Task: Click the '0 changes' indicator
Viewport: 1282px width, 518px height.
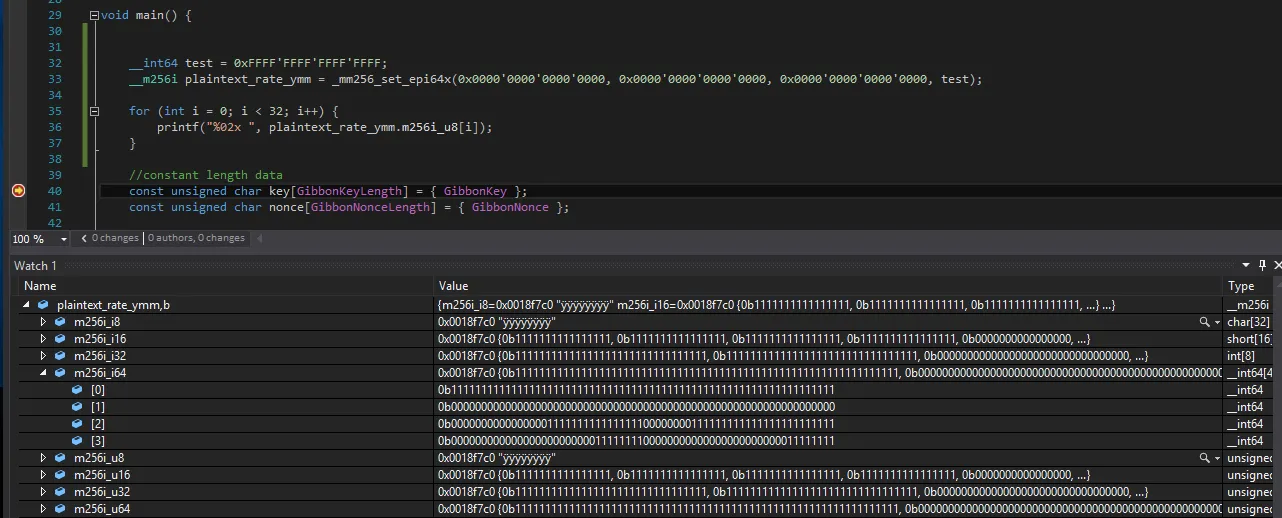Action: tap(115, 238)
